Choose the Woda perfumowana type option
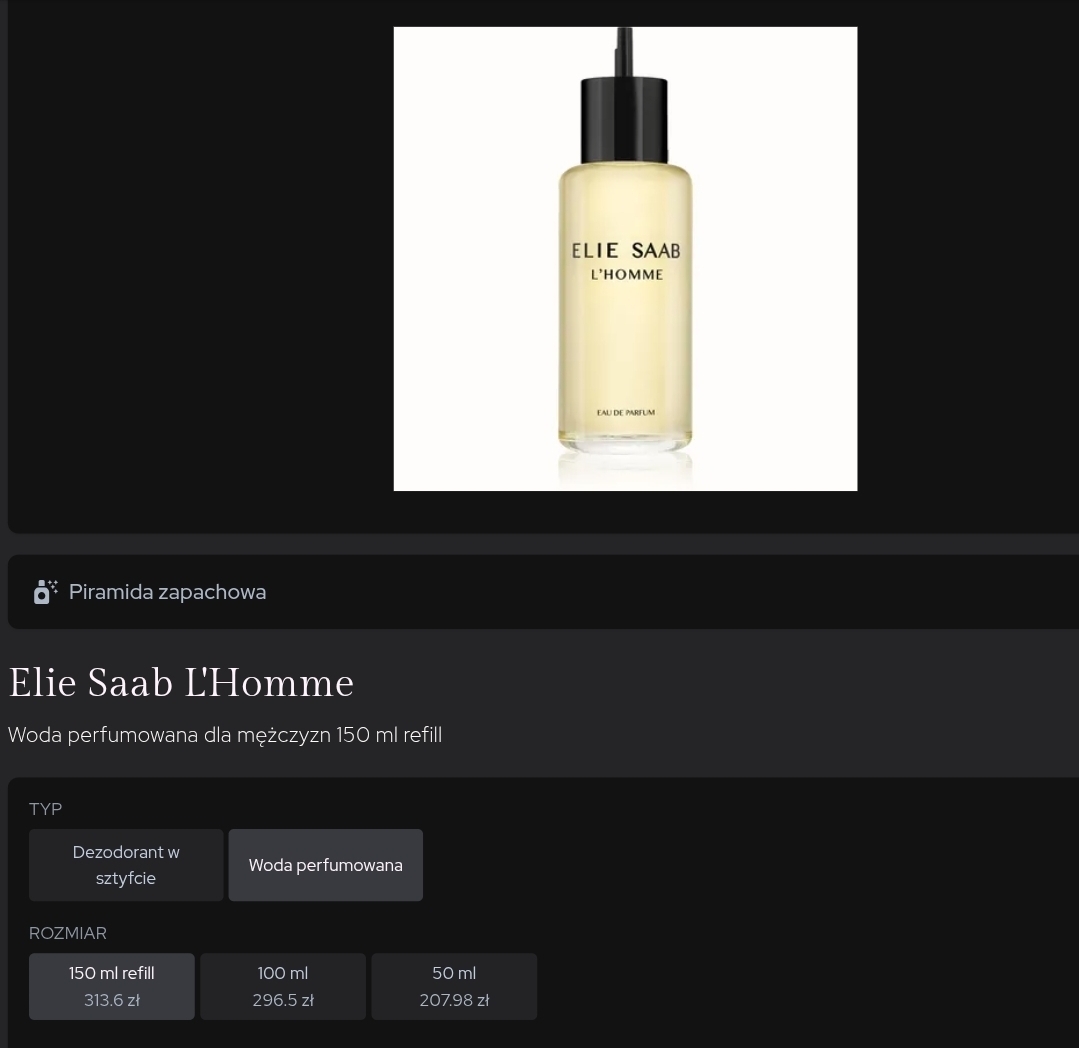This screenshot has height=1048, width=1079. [x=325, y=865]
